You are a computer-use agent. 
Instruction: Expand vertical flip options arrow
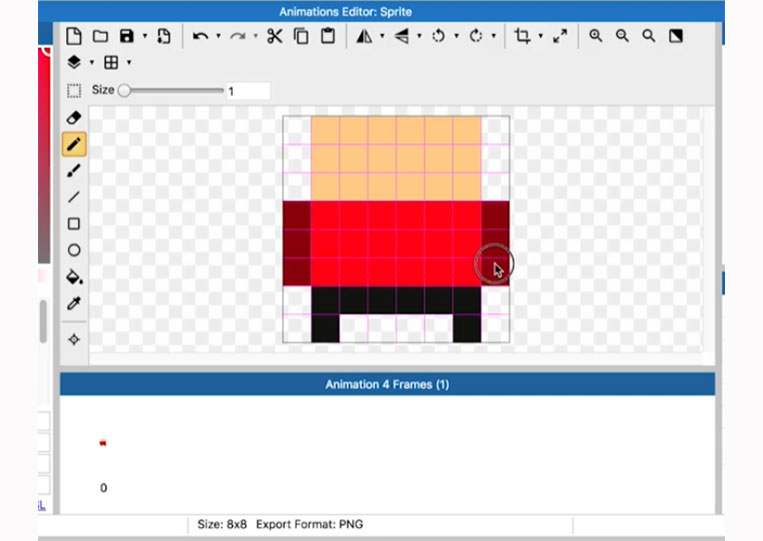[x=419, y=36]
